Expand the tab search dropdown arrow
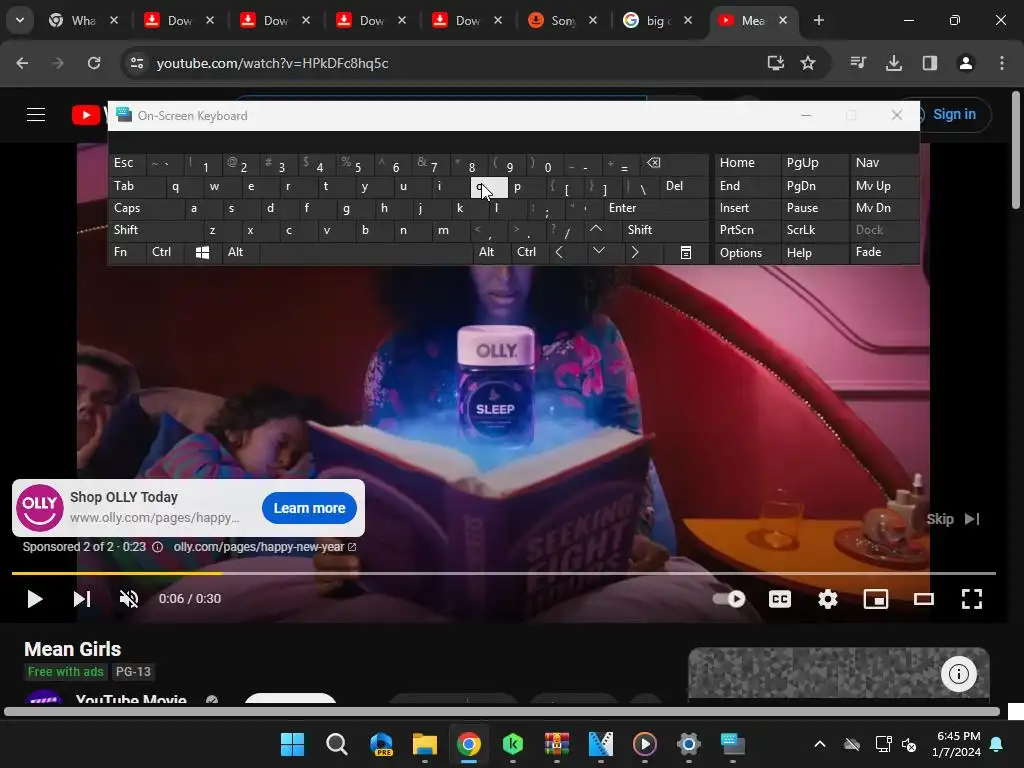The image size is (1024, 768). [x=20, y=20]
